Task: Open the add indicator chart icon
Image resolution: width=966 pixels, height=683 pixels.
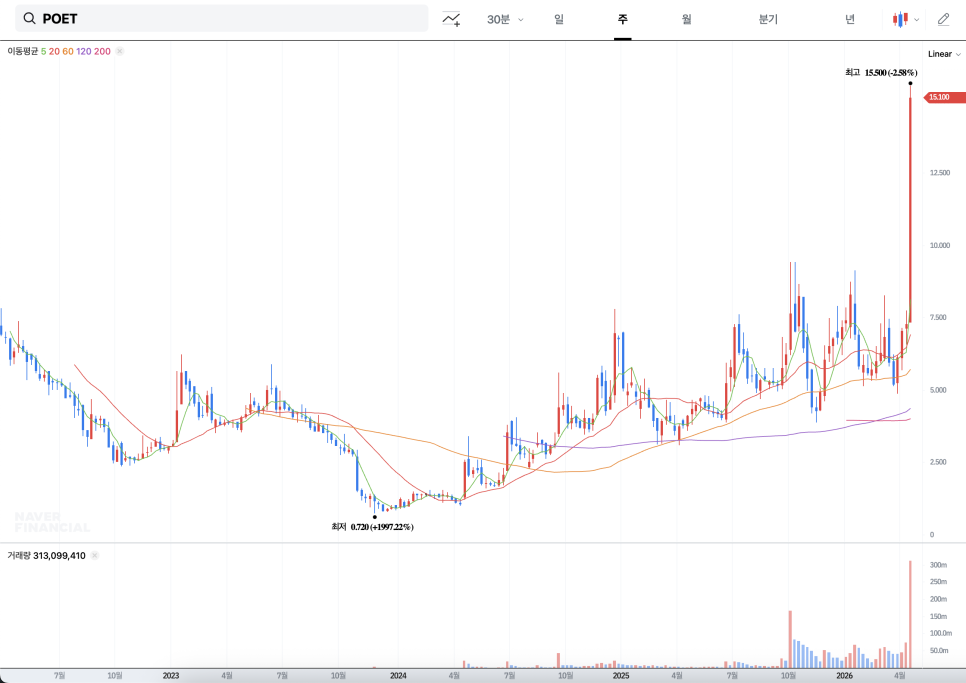Action: 452,19
